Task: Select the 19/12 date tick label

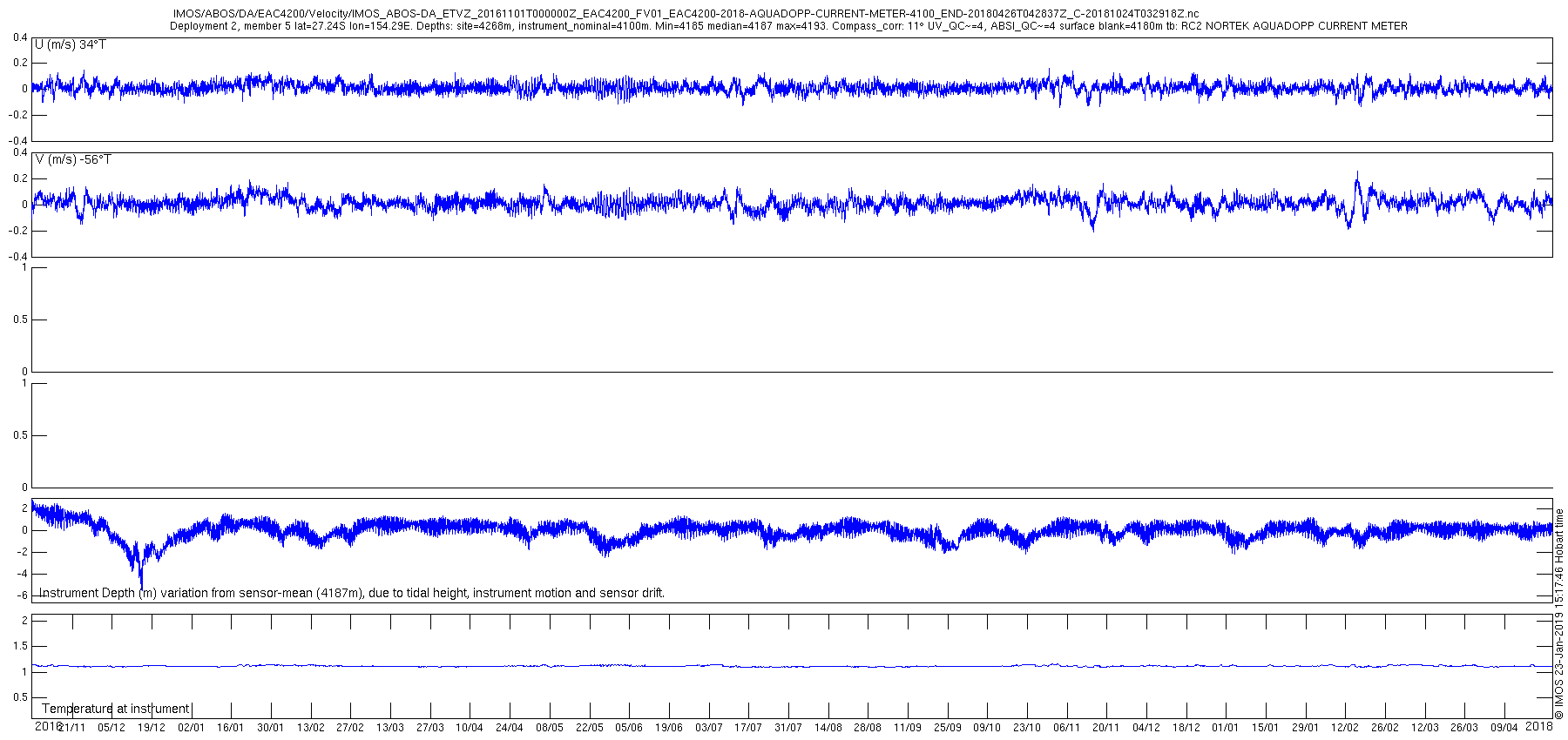Action: (x=152, y=727)
